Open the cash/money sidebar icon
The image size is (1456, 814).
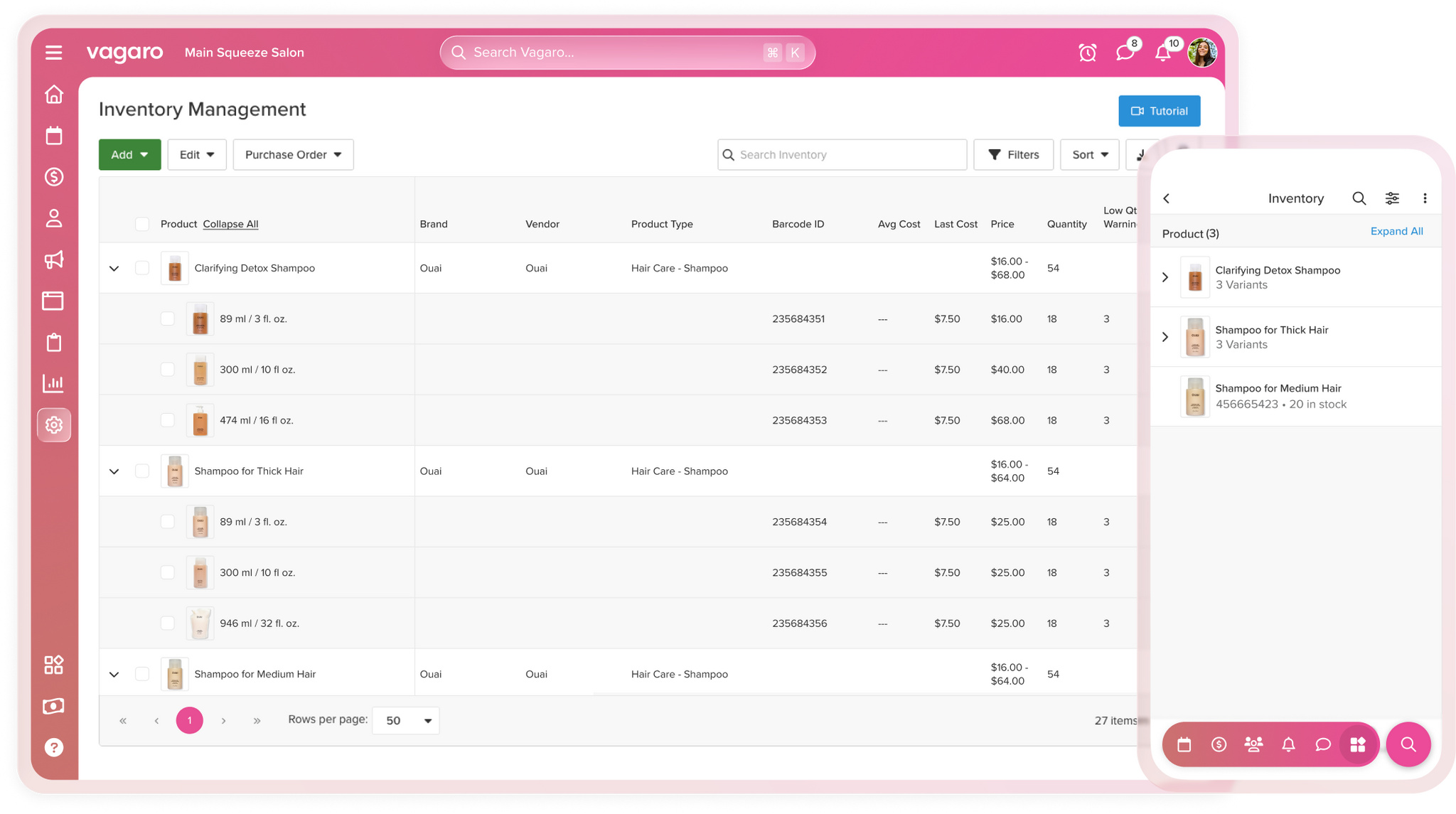tap(53, 706)
